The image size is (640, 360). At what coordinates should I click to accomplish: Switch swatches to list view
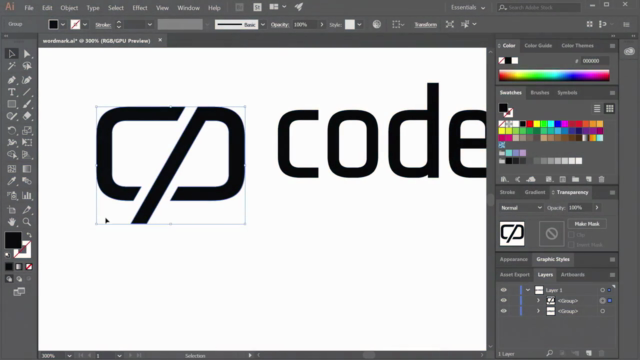click(x=597, y=109)
